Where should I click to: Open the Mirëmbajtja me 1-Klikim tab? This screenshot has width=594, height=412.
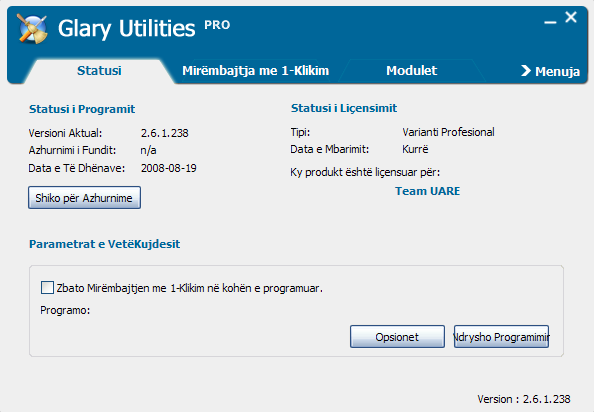coord(255,70)
